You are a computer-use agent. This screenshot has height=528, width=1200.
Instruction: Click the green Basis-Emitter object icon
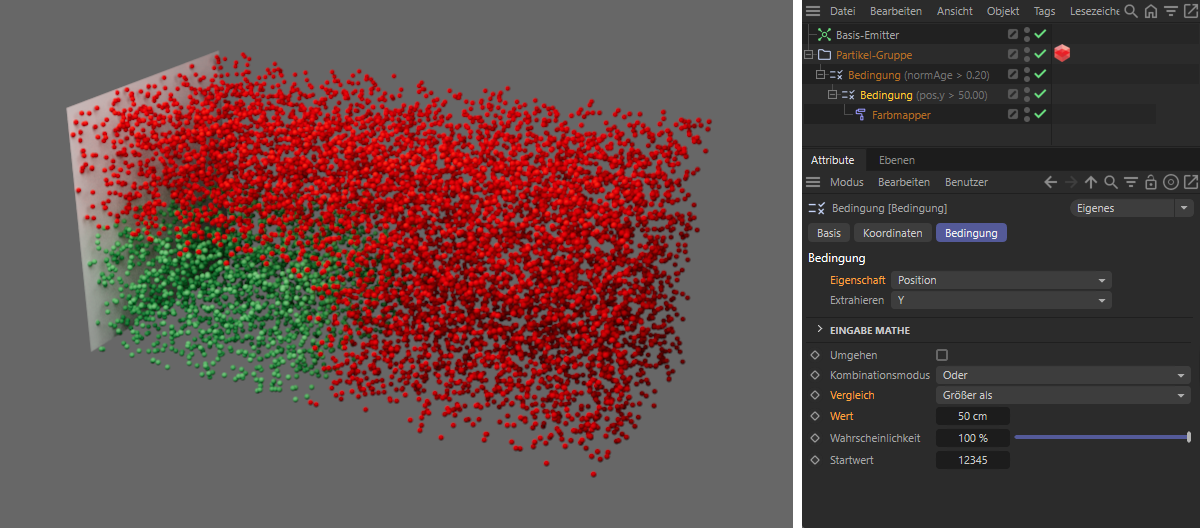(825, 35)
